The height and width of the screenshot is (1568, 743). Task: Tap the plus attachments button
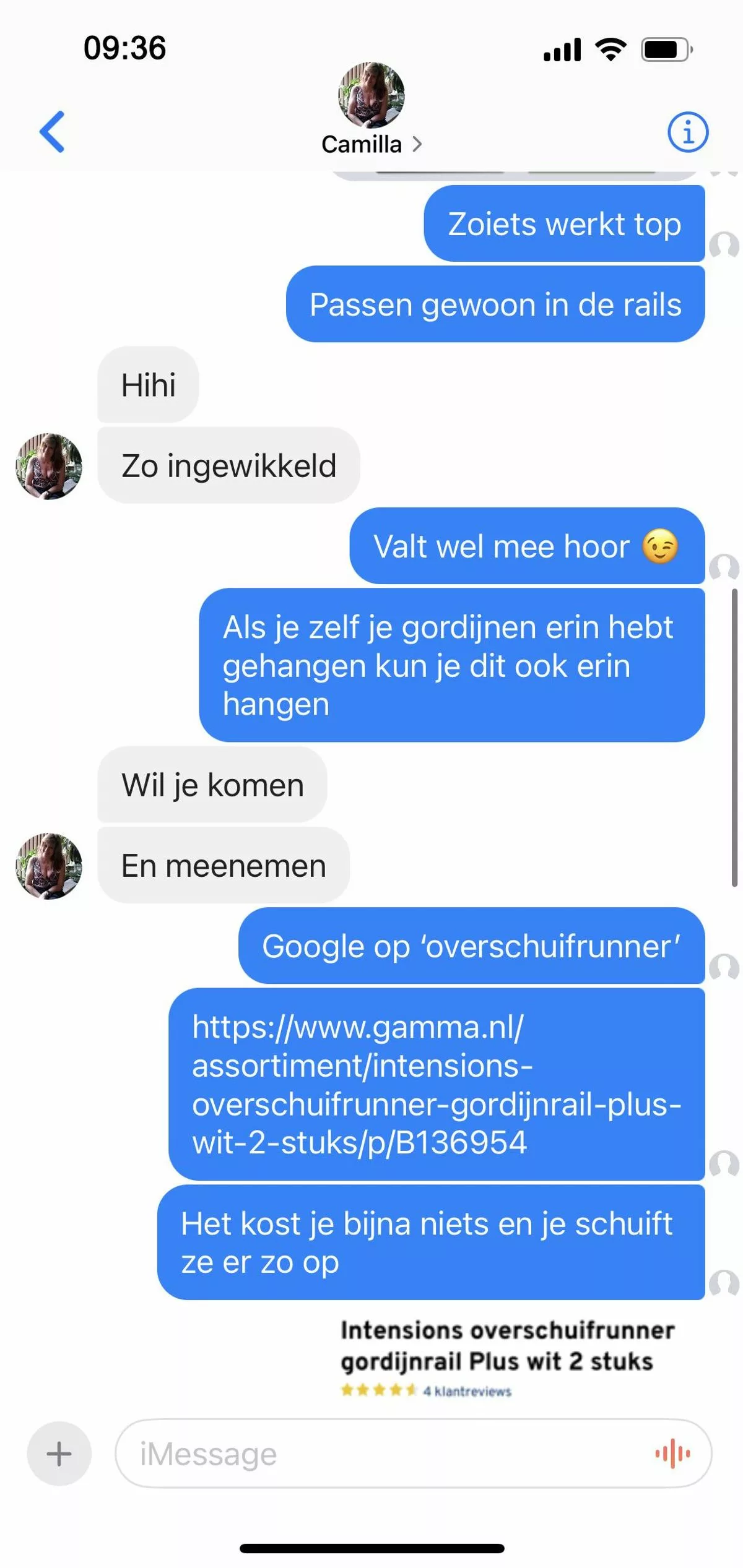pyautogui.click(x=59, y=1454)
